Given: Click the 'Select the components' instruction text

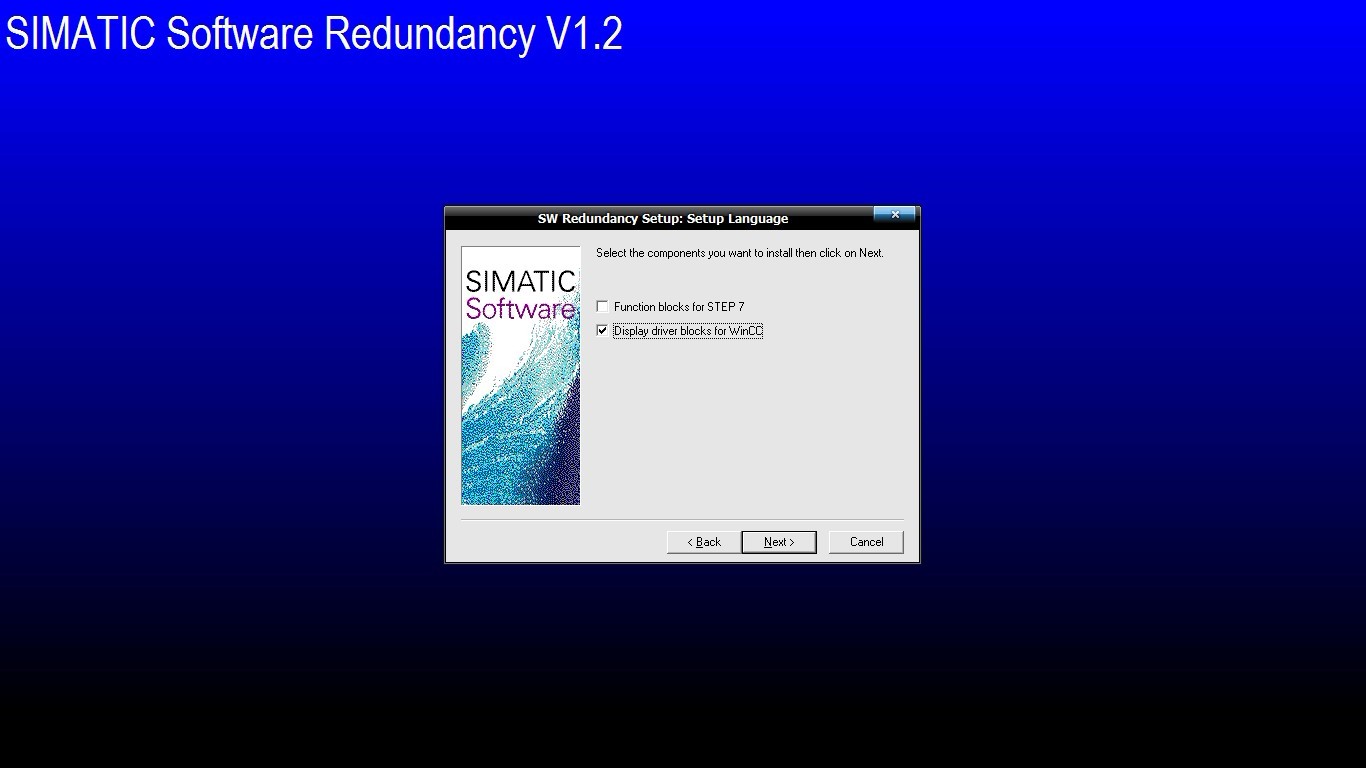Looking at the screenshot, I should [x=740, y=253].
